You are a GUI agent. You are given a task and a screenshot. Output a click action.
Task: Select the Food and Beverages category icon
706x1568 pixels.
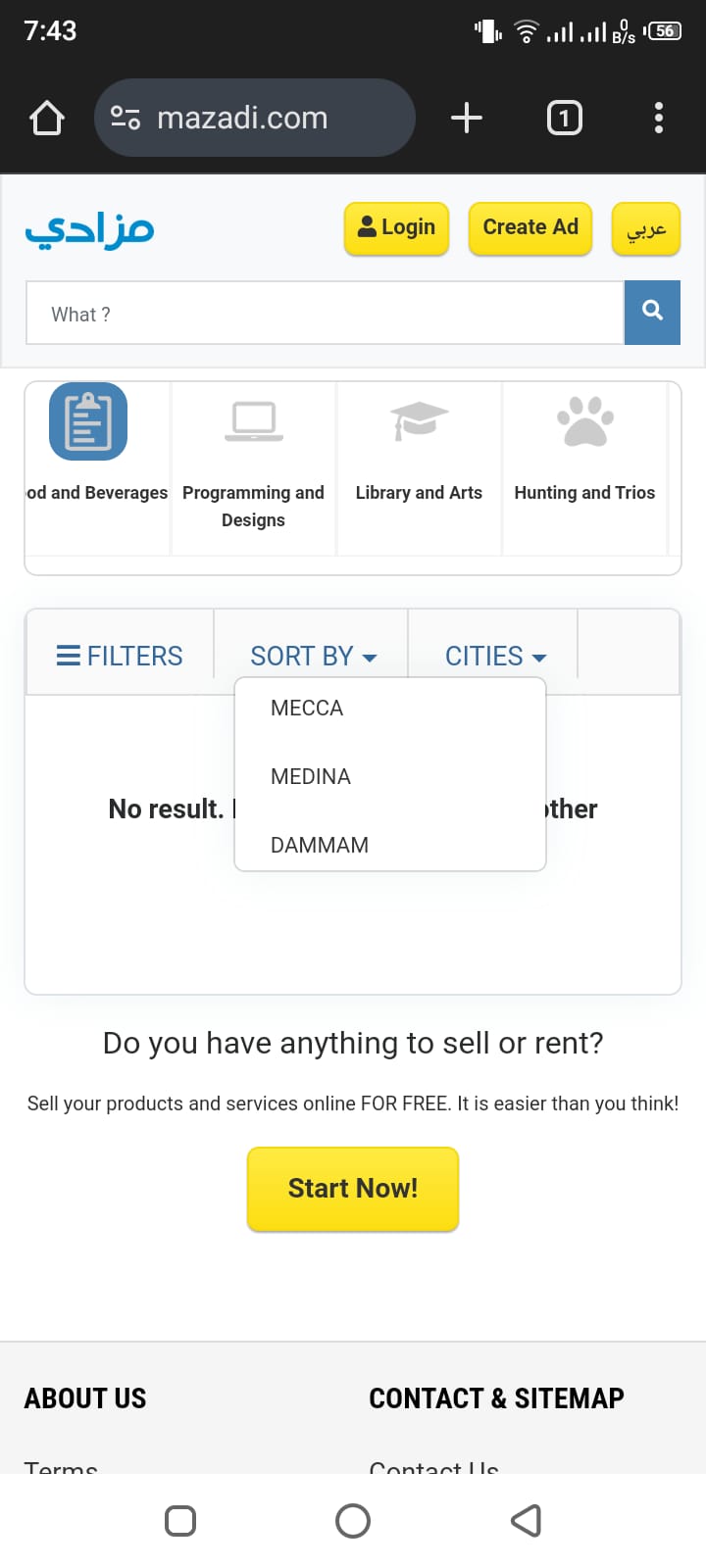point(88,421)
